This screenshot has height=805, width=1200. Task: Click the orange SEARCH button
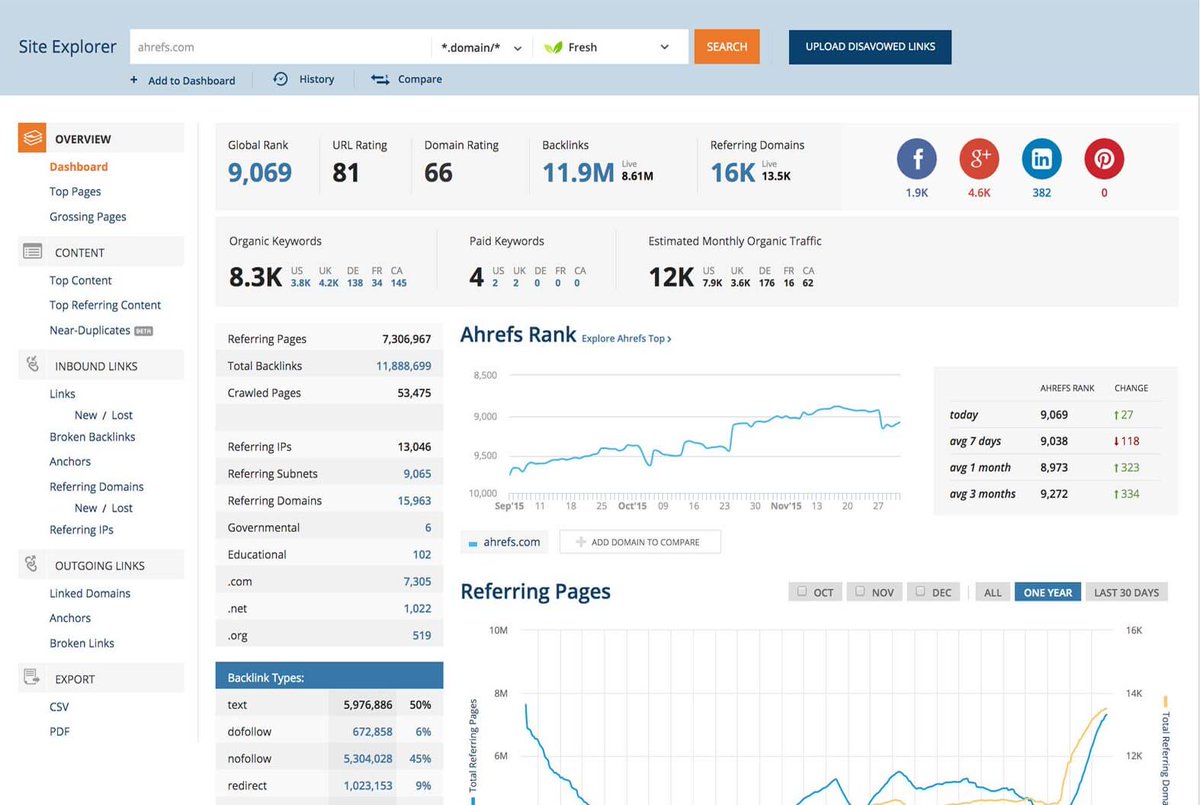pos(727,47)
